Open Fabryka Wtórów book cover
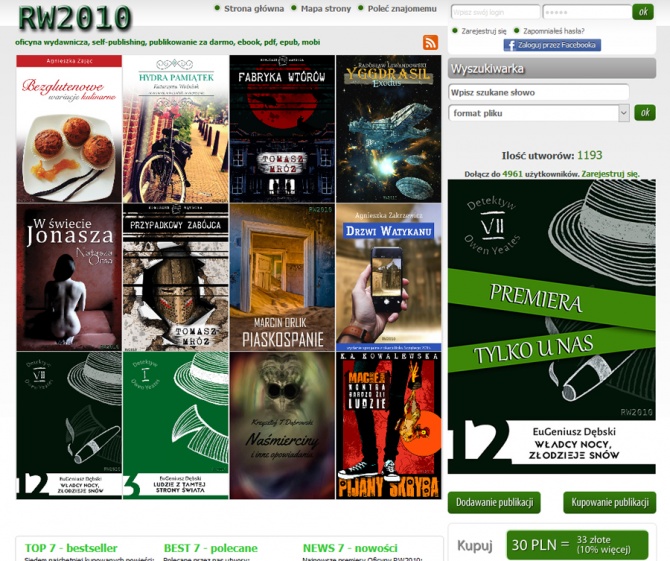Viewport: 670px width, 561px height. click(282, 129)
